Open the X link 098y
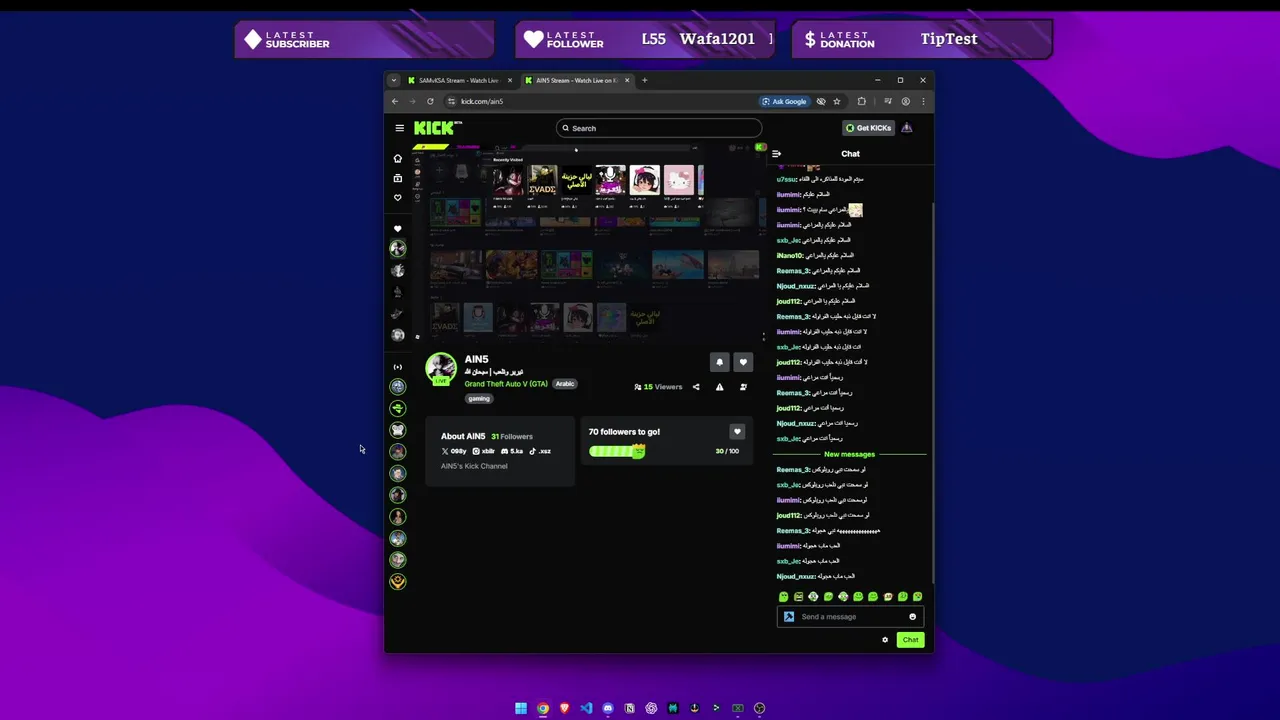The image size is (1280, 720). click(x=455, y=451)
